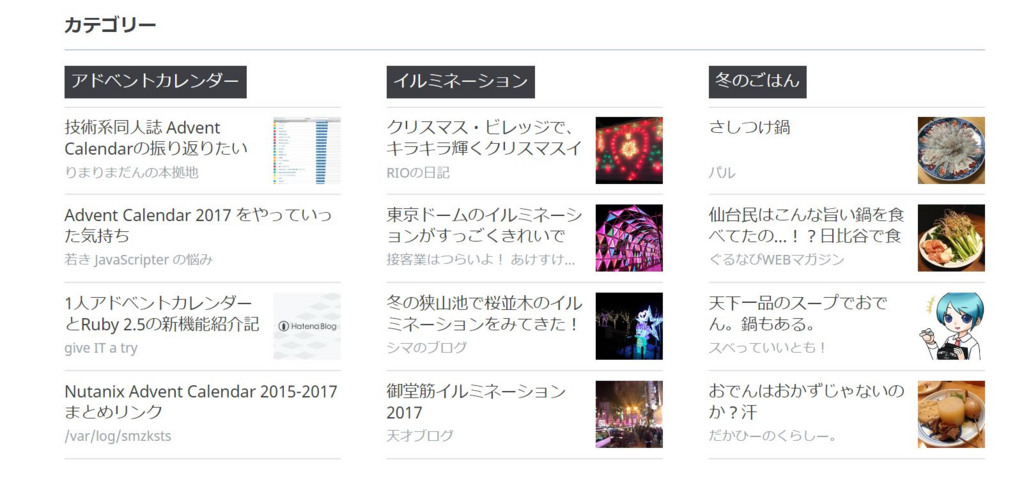The width and height of the screenshot is (1024, 499).
Task: Click the anime character thumbnail with camera
Action: pyautogui.click(x=951, y=326)
